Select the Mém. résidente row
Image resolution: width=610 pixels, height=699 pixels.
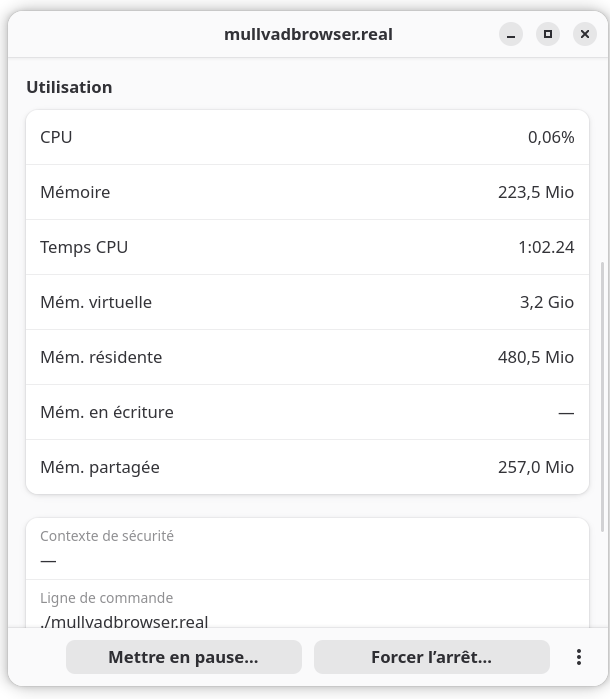pyautogui.click(x=307, y=357)
